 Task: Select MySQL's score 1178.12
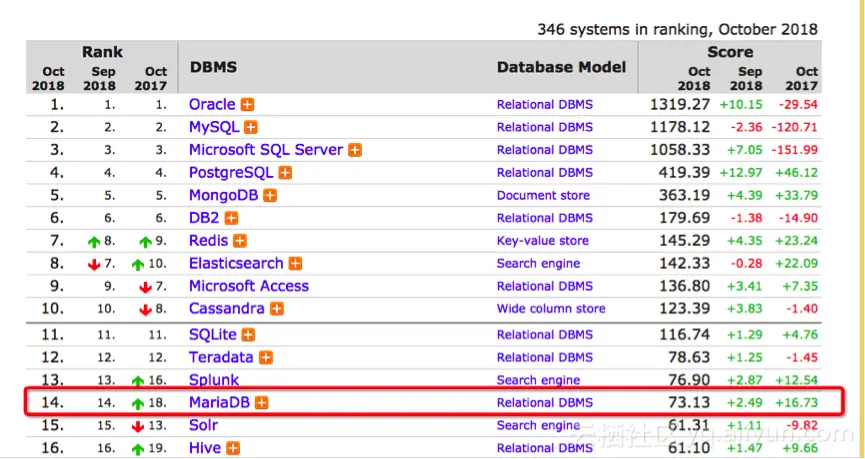680,127
